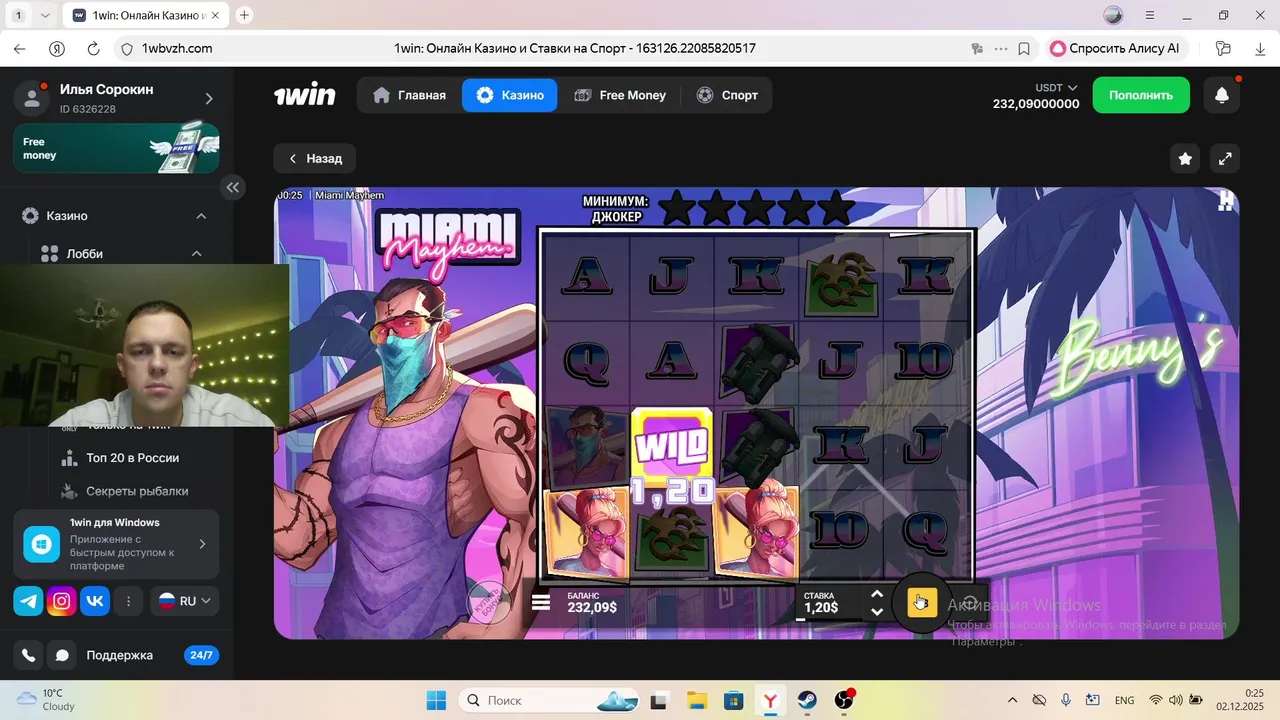Open the notifications bell

tap(1222, 95)
